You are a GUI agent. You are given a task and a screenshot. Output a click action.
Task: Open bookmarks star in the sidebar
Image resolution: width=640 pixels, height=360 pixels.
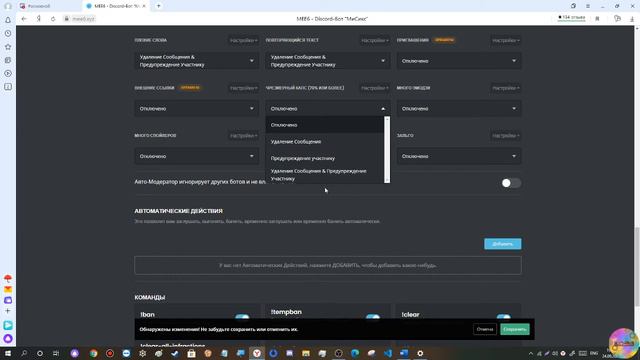8,47
